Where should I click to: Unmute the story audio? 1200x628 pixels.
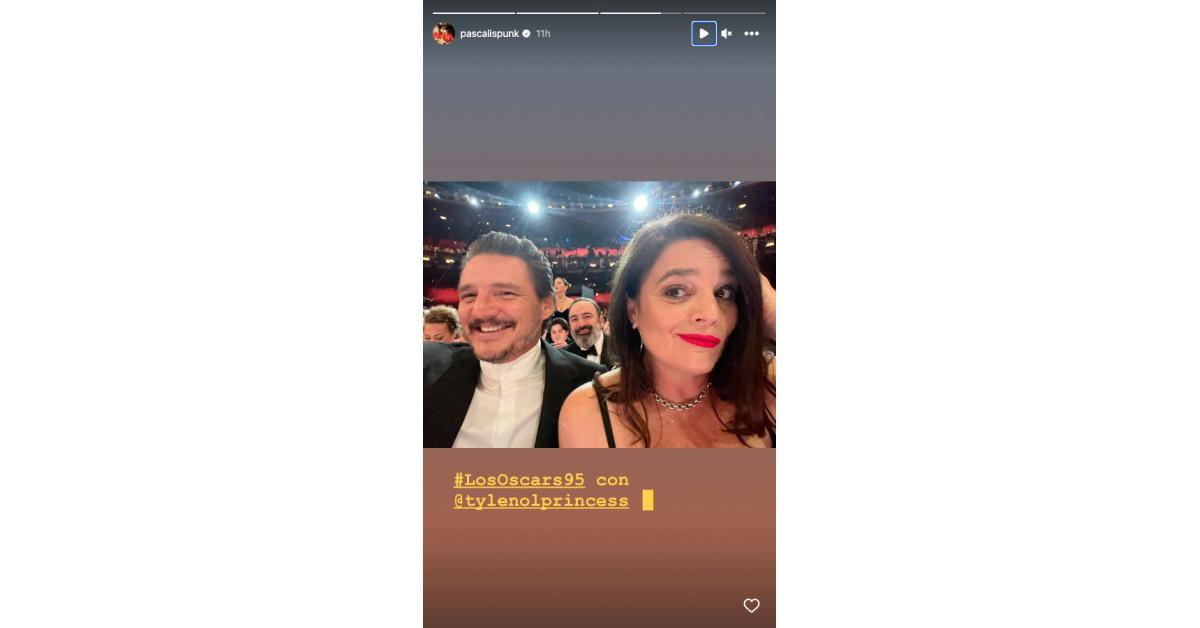(727, 34)
